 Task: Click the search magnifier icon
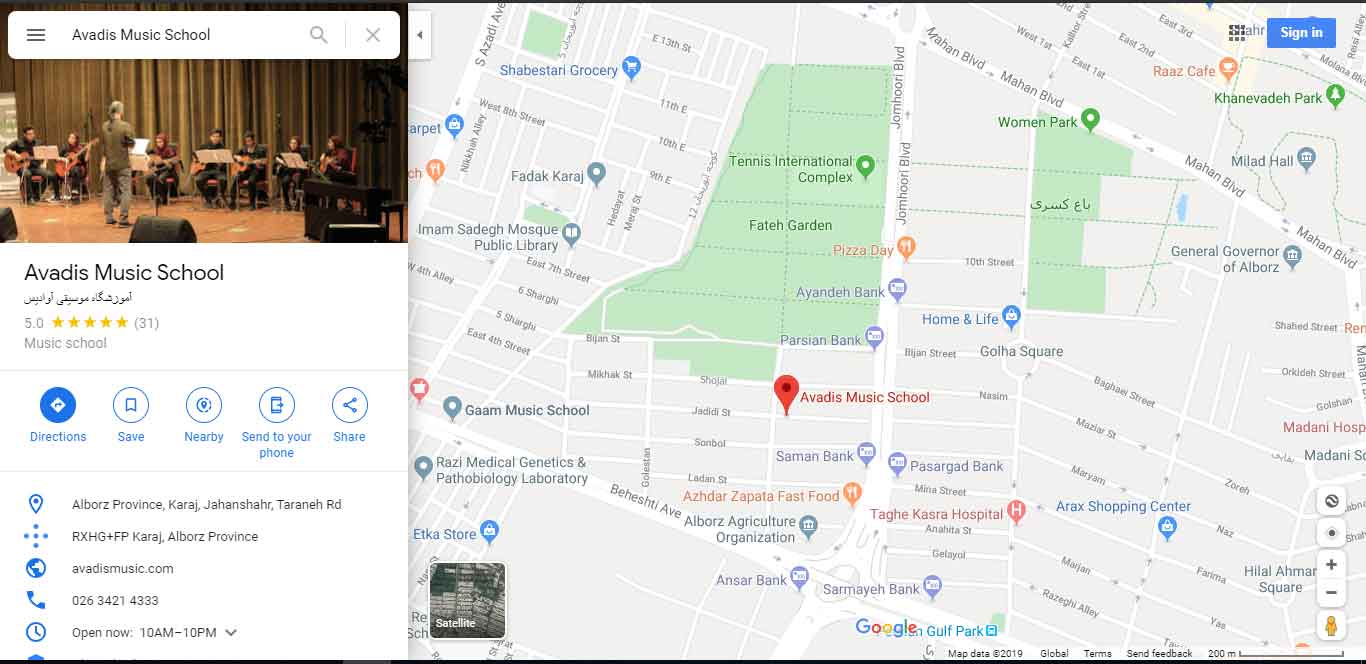point(319,35)
